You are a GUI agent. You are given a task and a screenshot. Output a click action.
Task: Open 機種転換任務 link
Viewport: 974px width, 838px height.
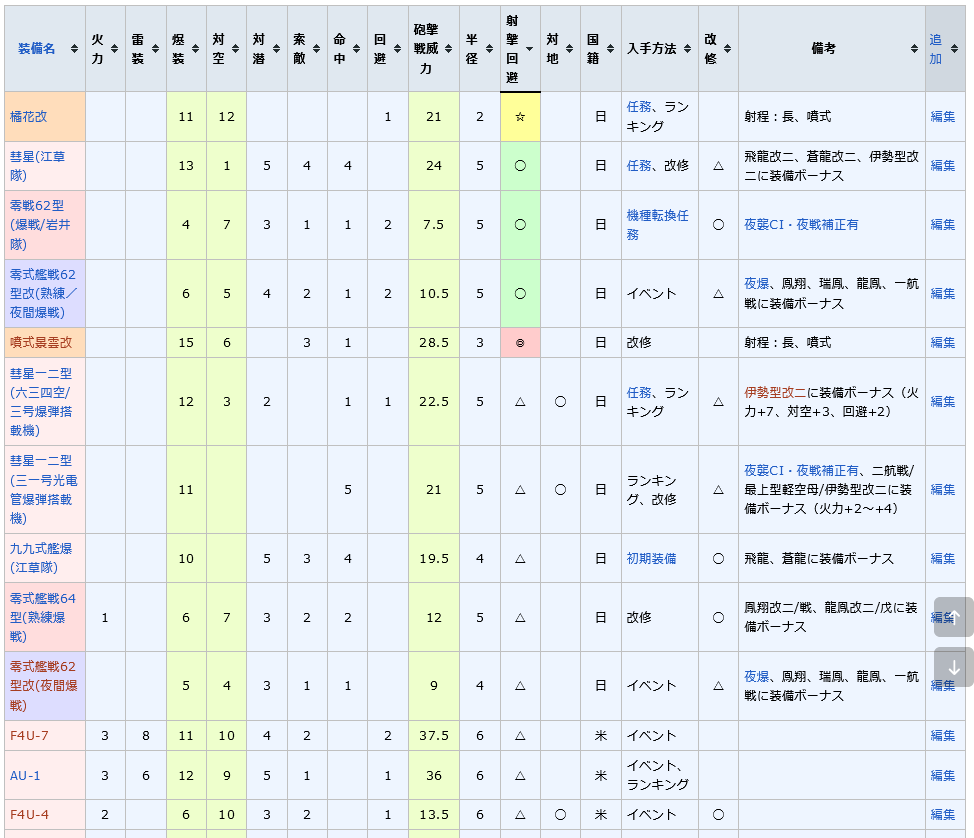[x=657, y=225]
